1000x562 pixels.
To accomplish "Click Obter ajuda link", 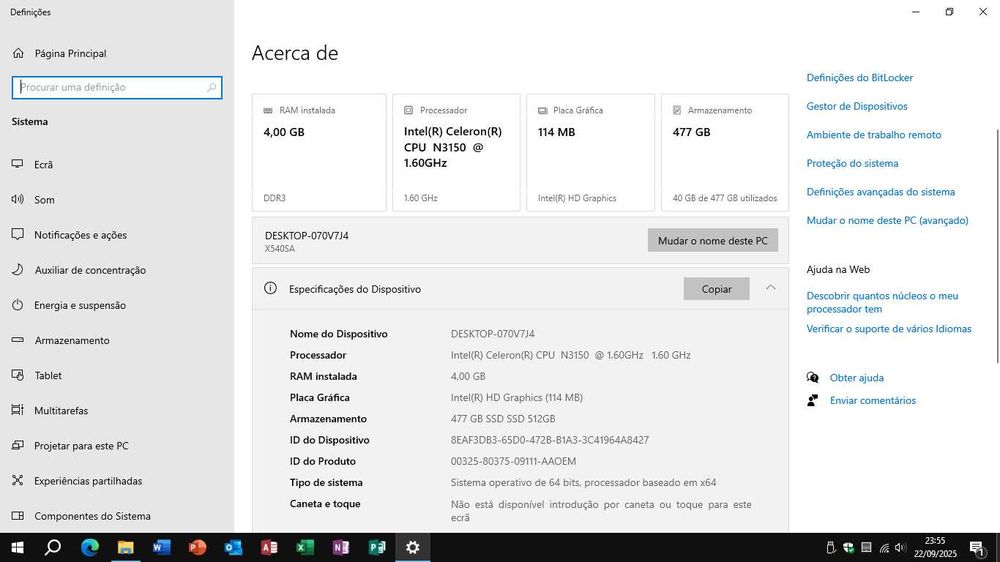I will 857,378.
